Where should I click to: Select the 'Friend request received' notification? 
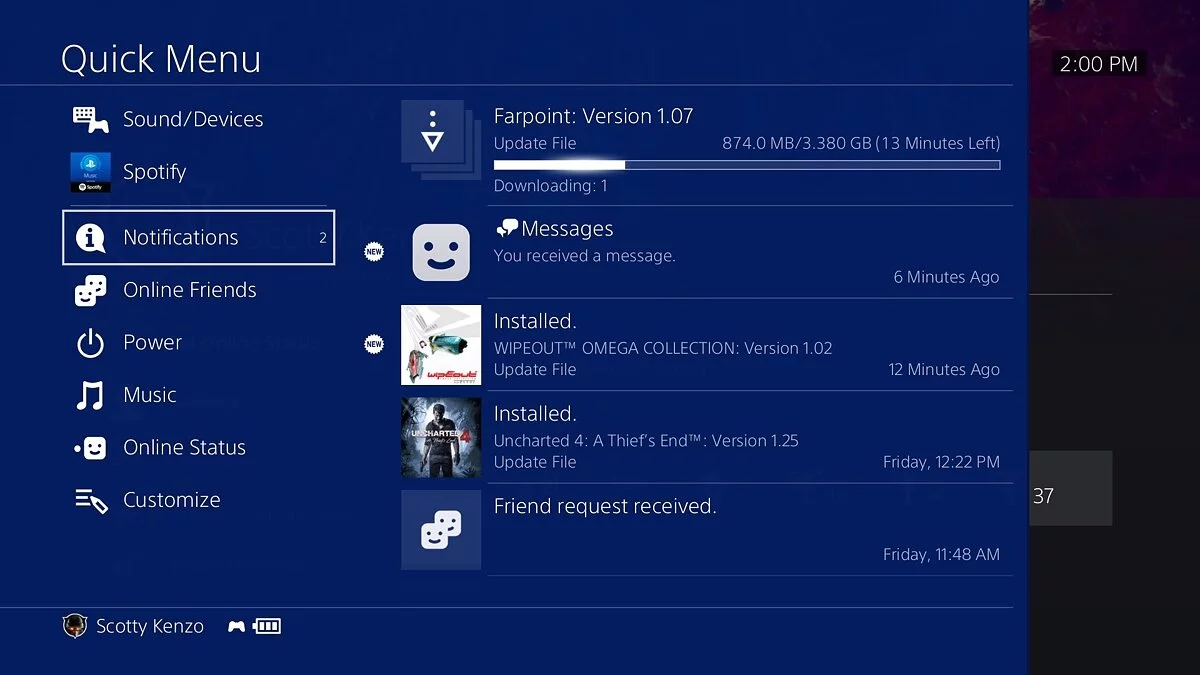[x=706, y=530]
